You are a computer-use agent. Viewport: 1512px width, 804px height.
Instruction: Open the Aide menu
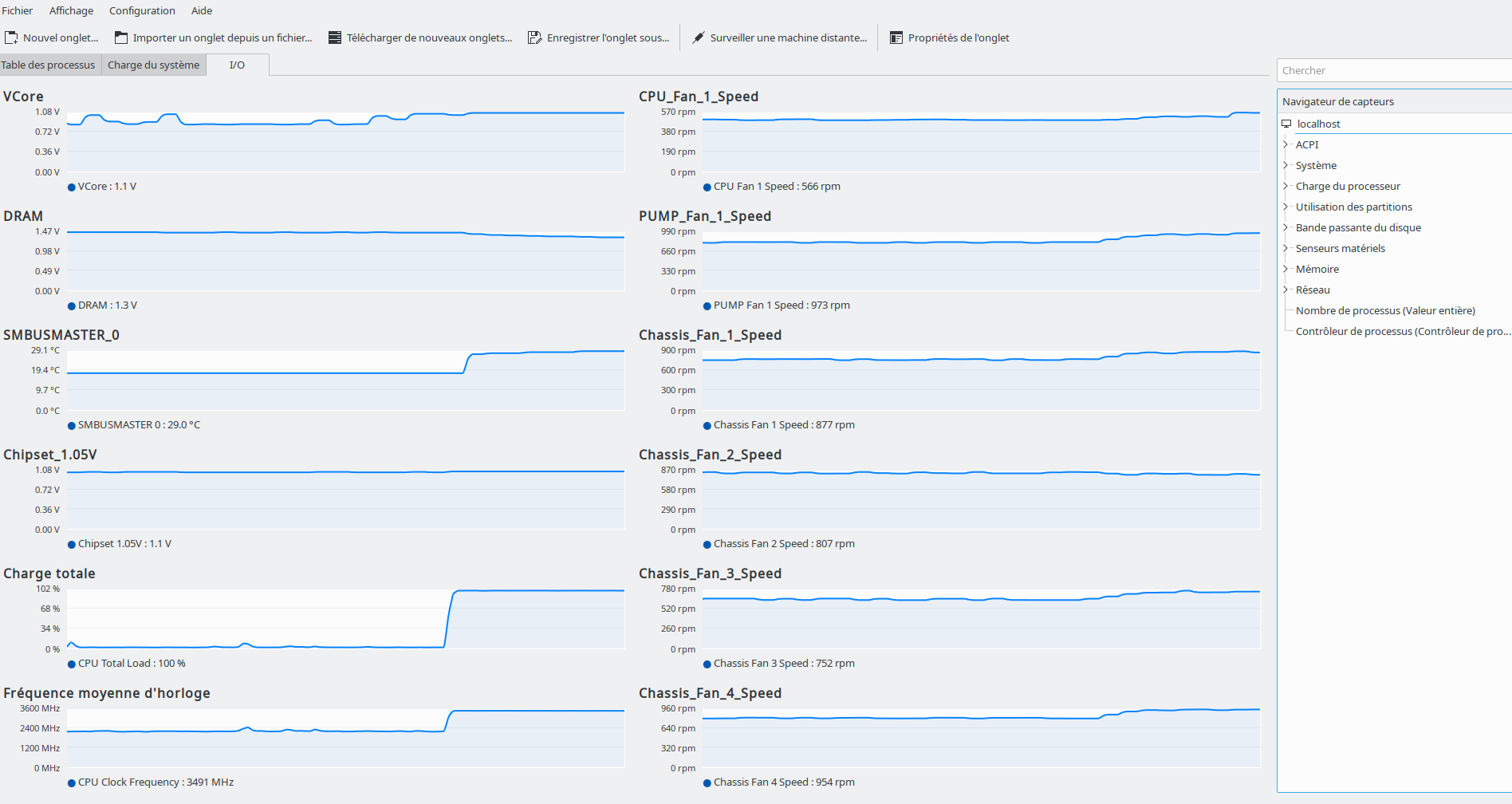click(202, 10)
